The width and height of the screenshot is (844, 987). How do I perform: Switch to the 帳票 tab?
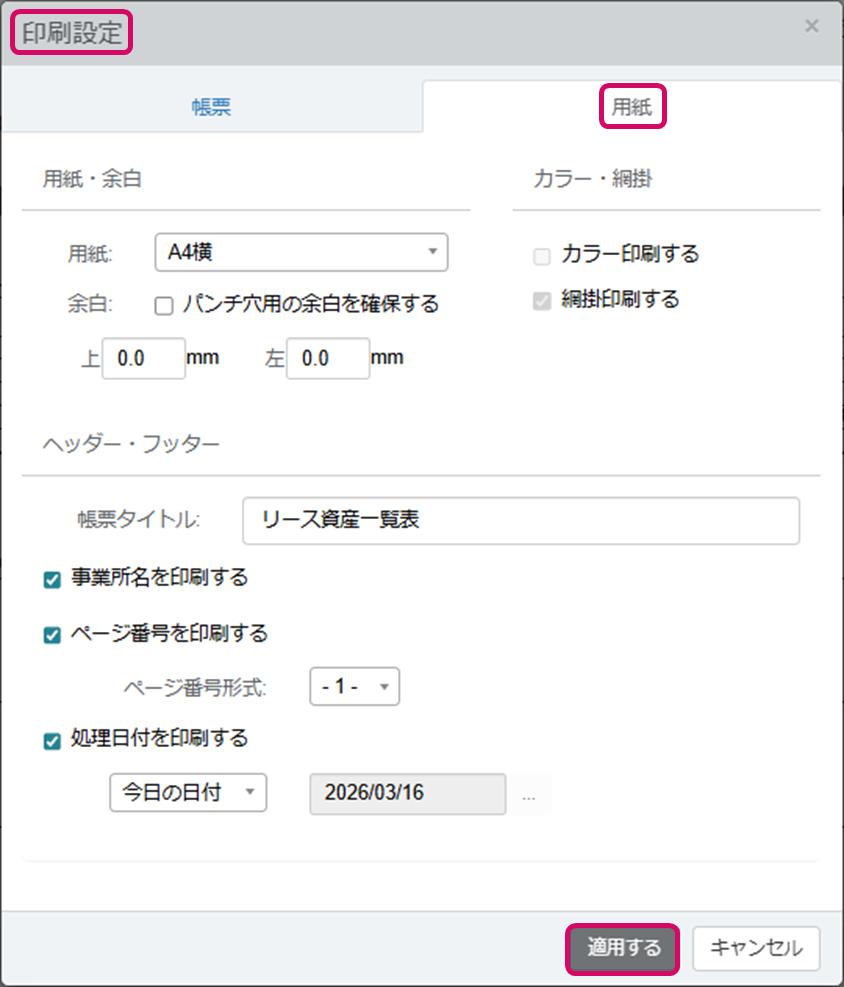(x=211, y=108)
